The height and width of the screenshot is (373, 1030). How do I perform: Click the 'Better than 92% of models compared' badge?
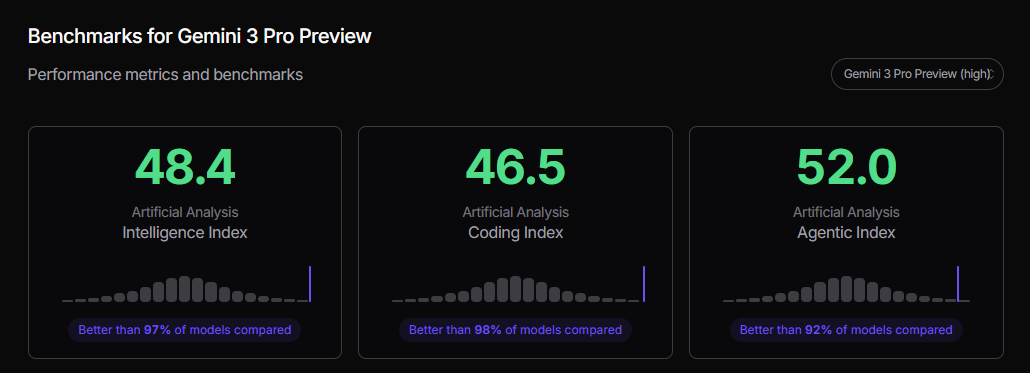[x=846, y=330]
